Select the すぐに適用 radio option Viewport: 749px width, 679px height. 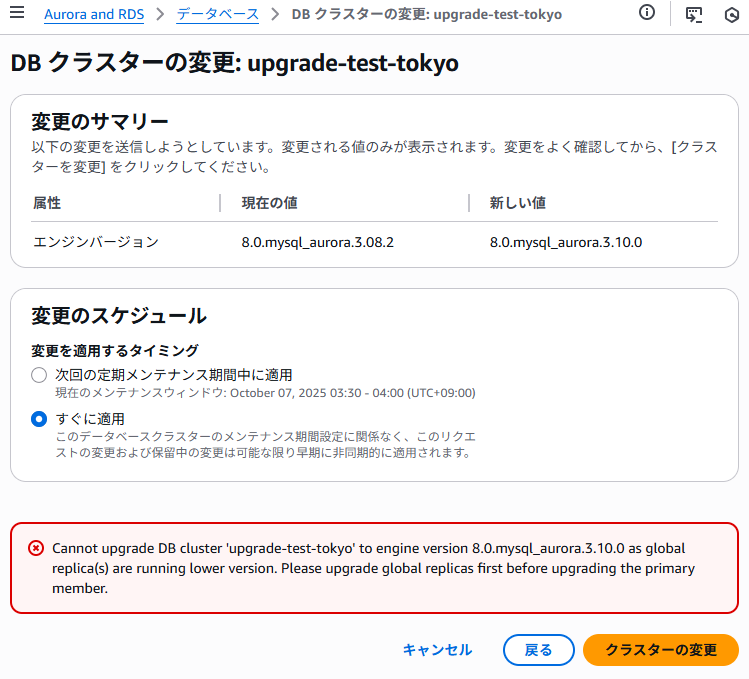(39, 419)
